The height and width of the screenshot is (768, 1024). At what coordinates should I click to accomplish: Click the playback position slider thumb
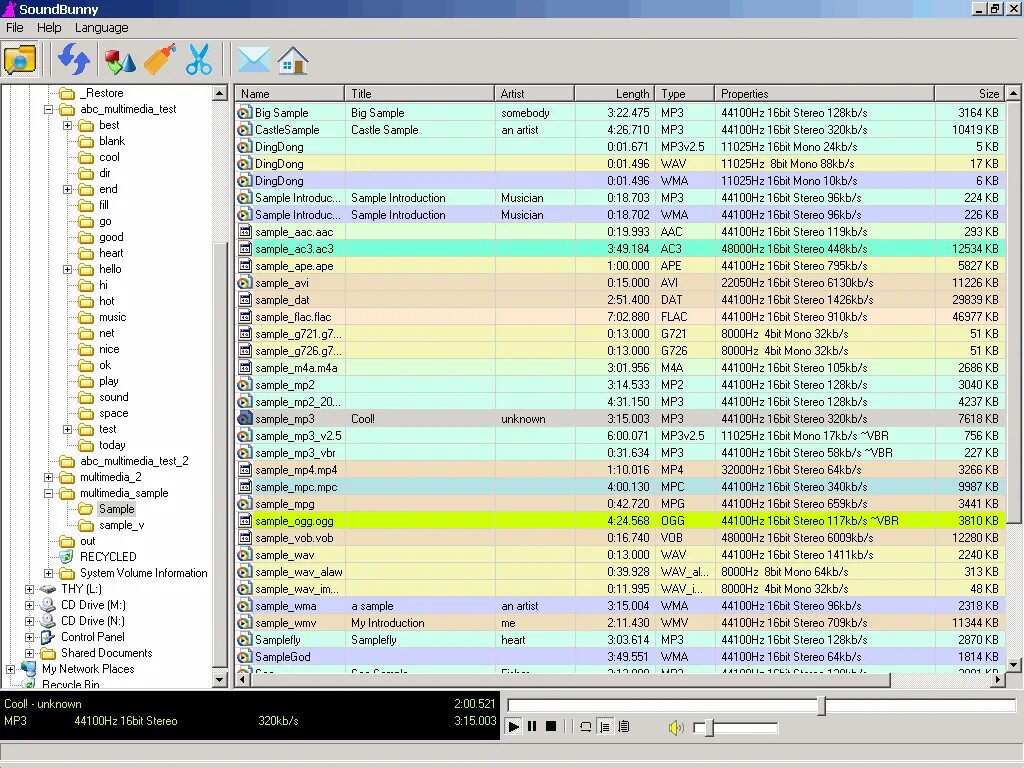[822, 705]
